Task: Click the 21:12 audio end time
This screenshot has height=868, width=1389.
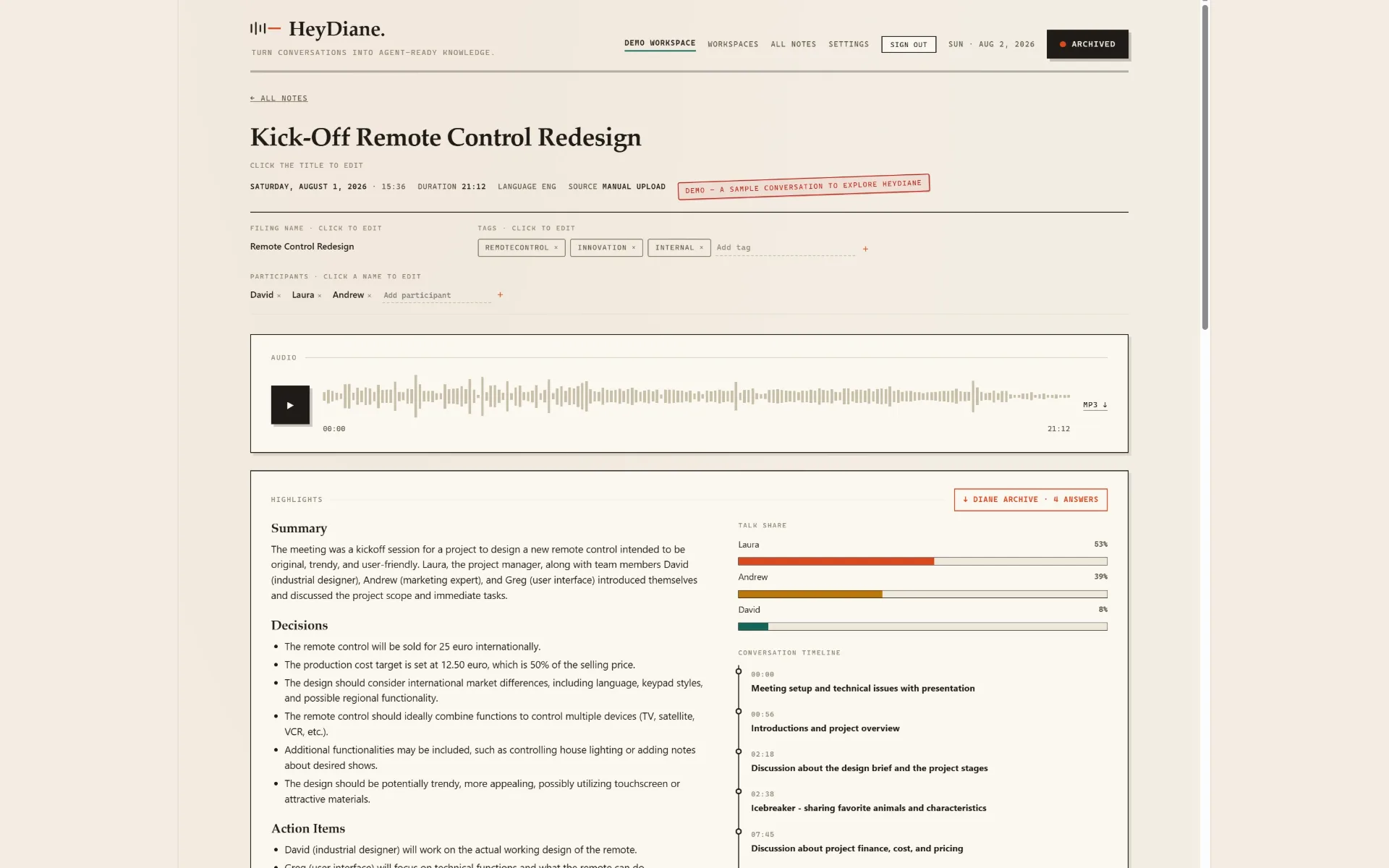Action: [1058, 429]
